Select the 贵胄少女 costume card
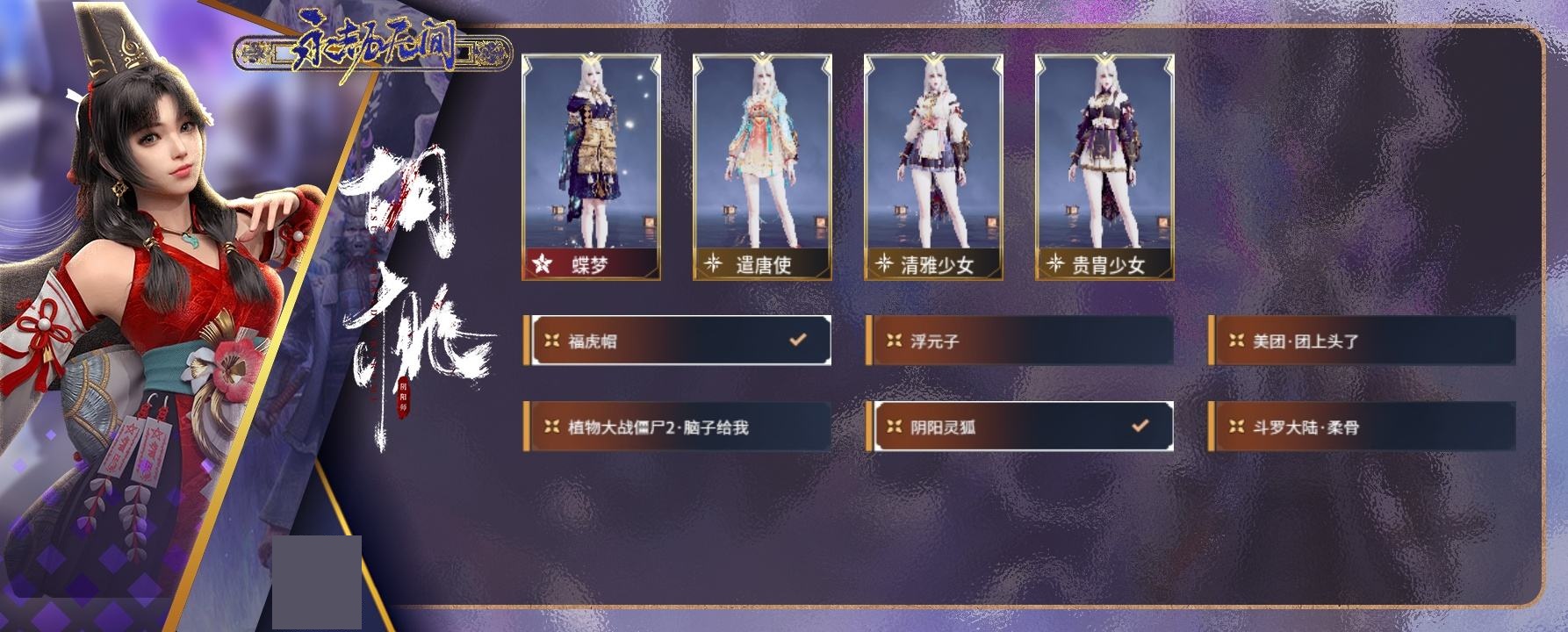This screenshot has height=632, width=1568. click(1104, 167)
